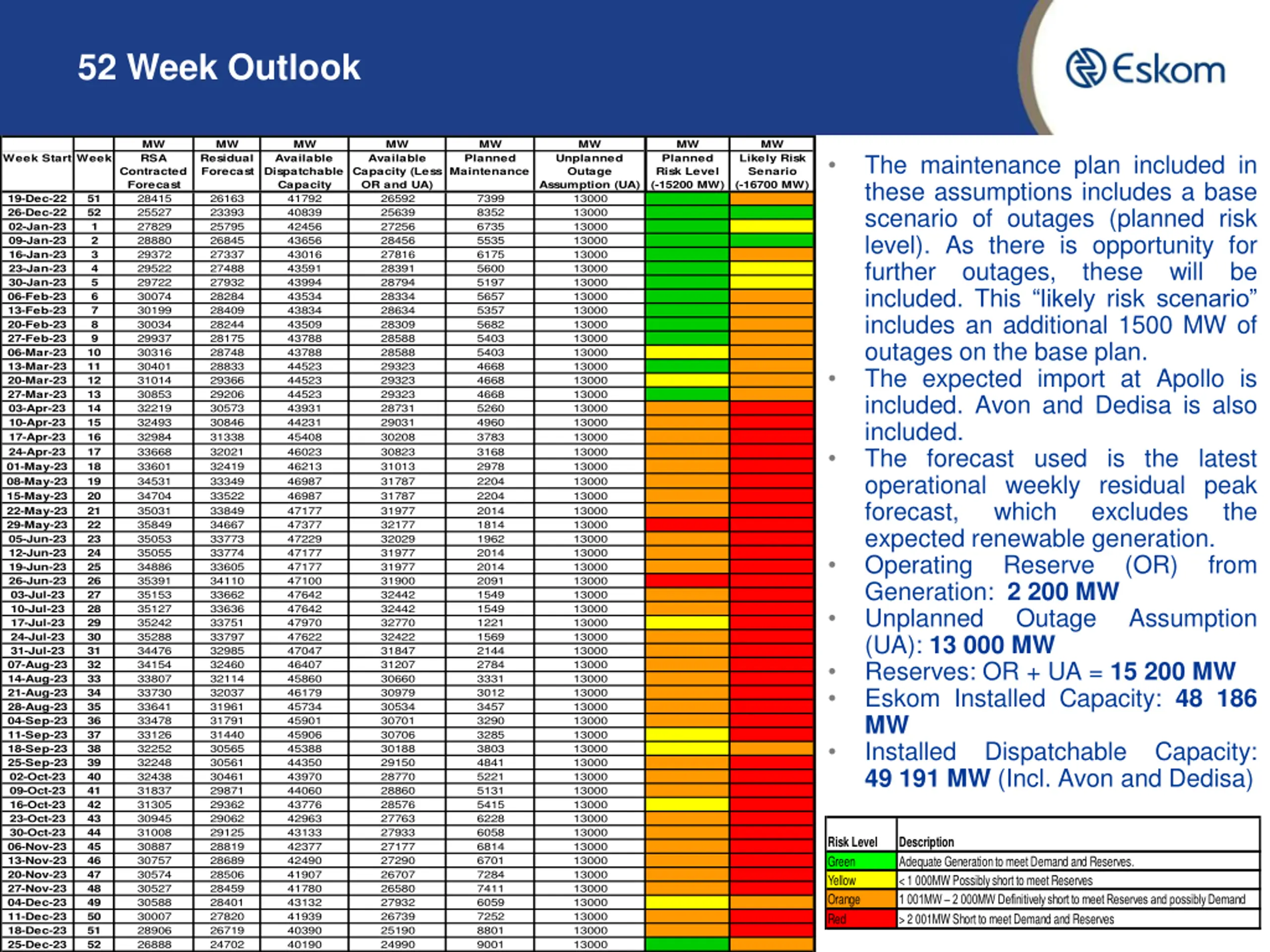Select the bold '2 200 MW' operating reserve text
The width and height of the screenshot is (1270, 952).
pos(1063,592)
